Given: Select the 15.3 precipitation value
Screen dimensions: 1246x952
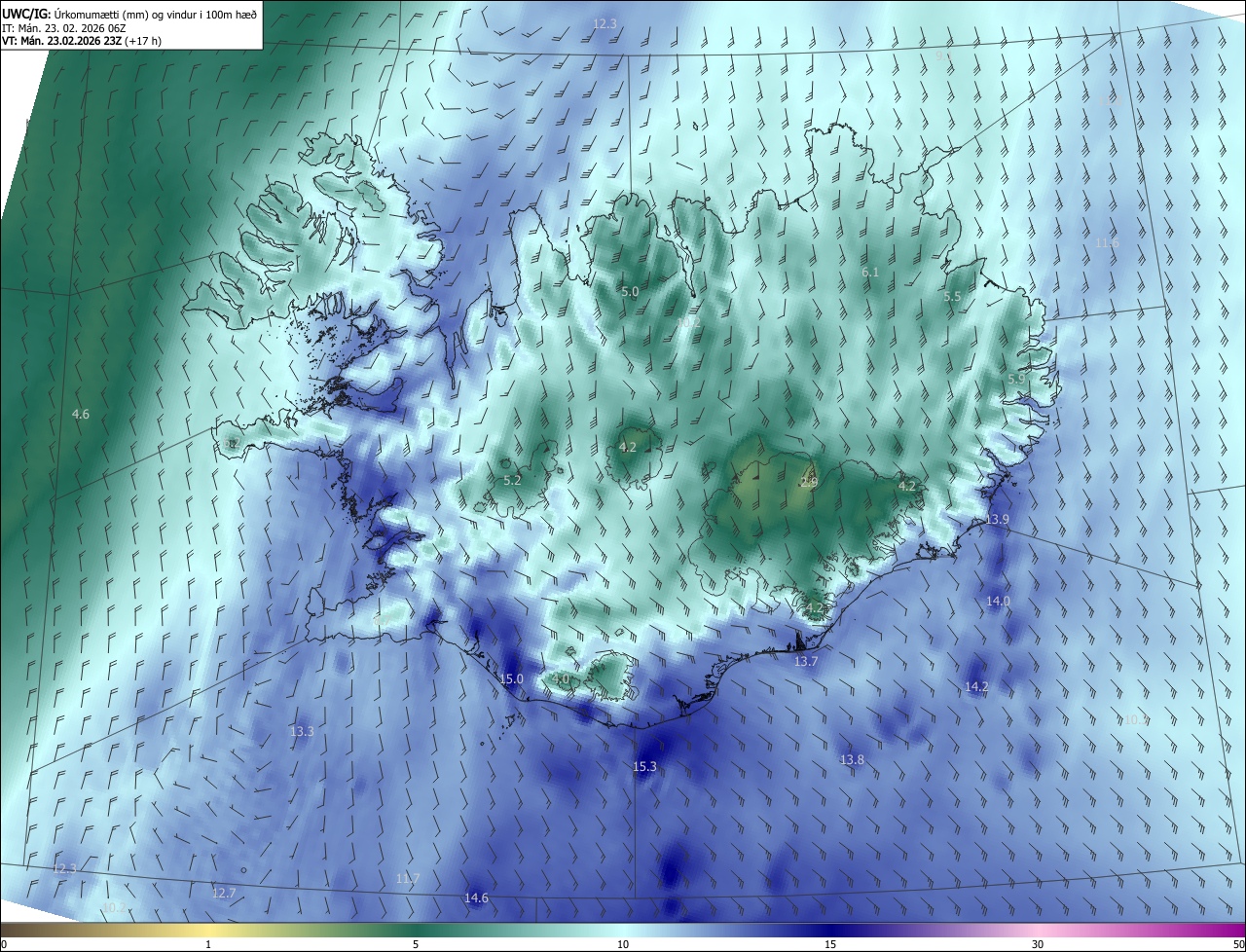Looking at the screenshot, I should [644, 767].
